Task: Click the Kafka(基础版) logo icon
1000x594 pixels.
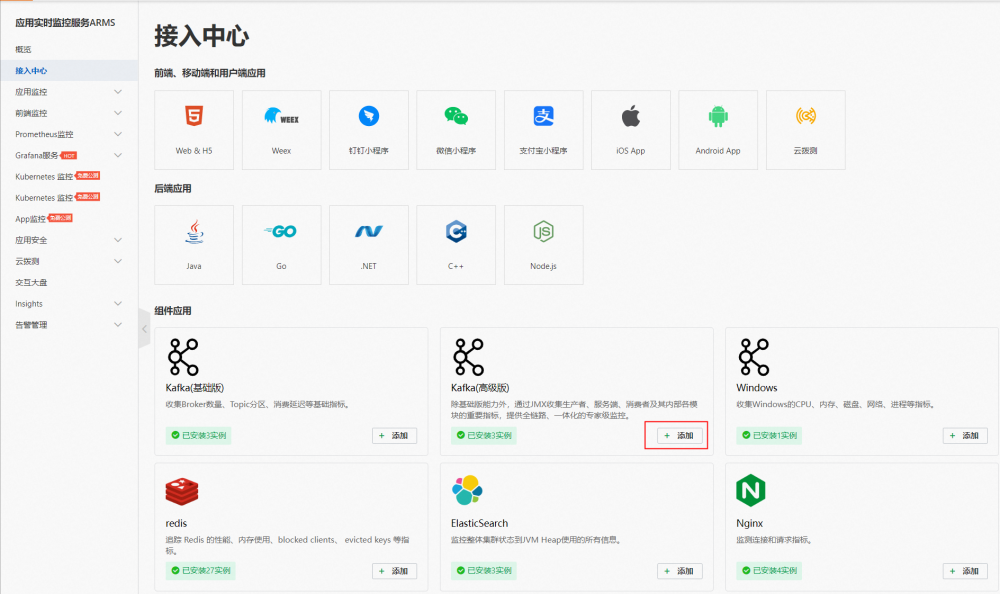Action: pyautogui.click(x=183, y=357)
